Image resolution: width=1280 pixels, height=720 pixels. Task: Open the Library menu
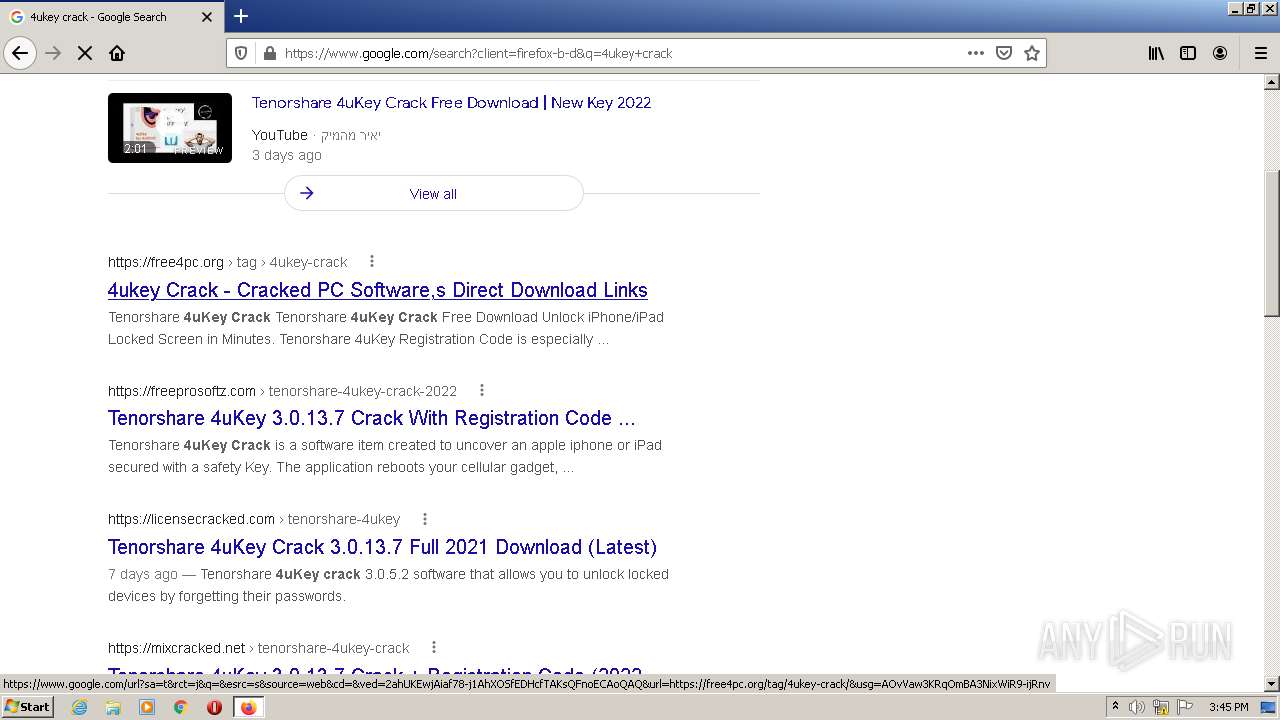click(1156, 53)
